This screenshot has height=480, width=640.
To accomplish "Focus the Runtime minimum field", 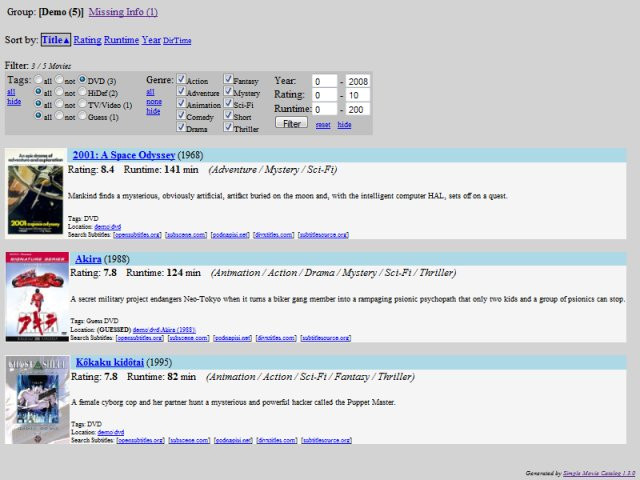I will [x=324, y=109].
